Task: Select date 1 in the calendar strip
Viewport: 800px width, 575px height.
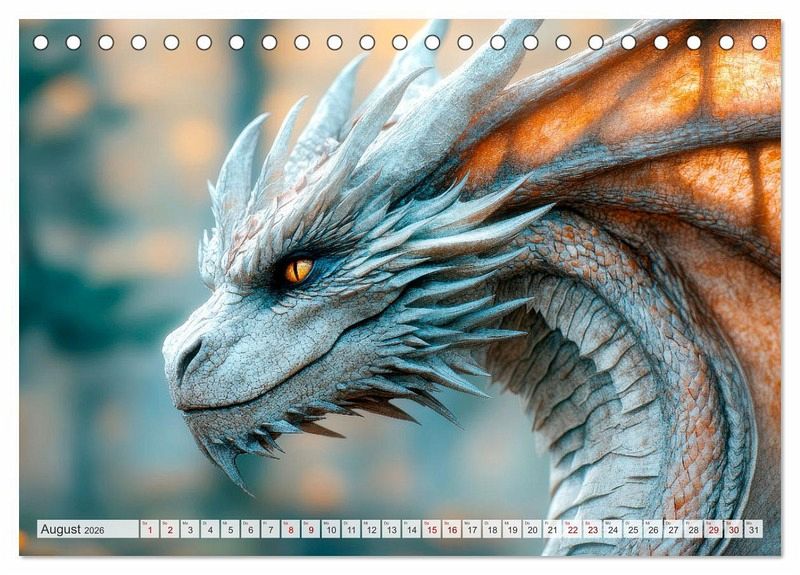Action: [149, 529]
